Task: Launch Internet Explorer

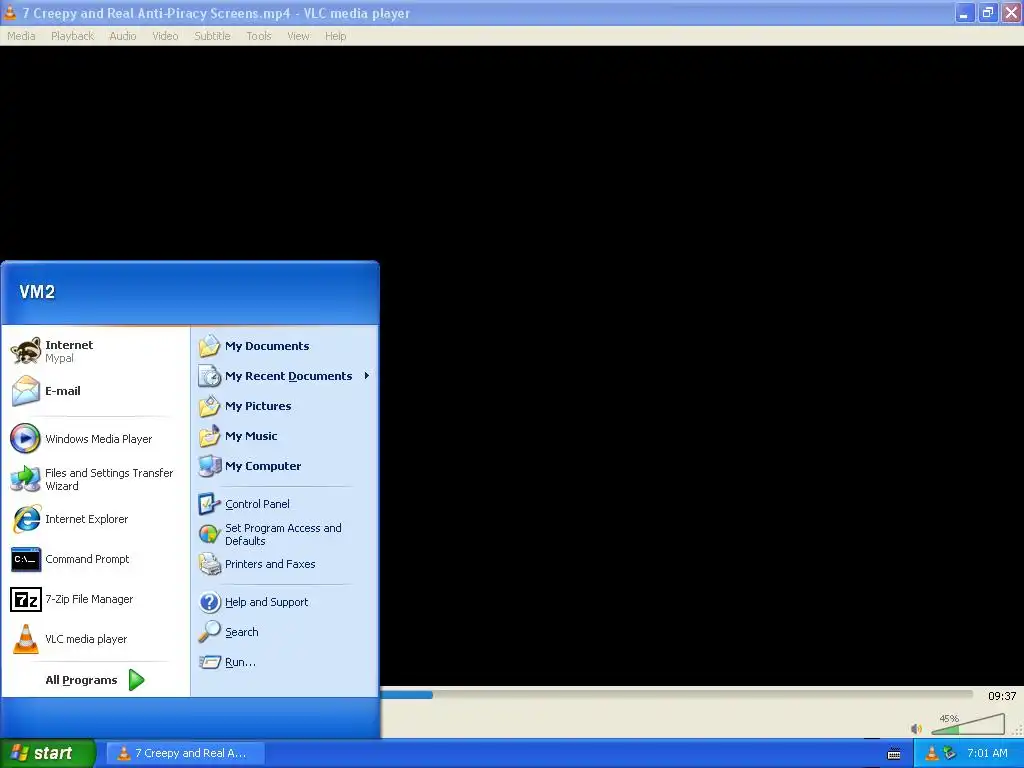Action: (x=95, y=519)
